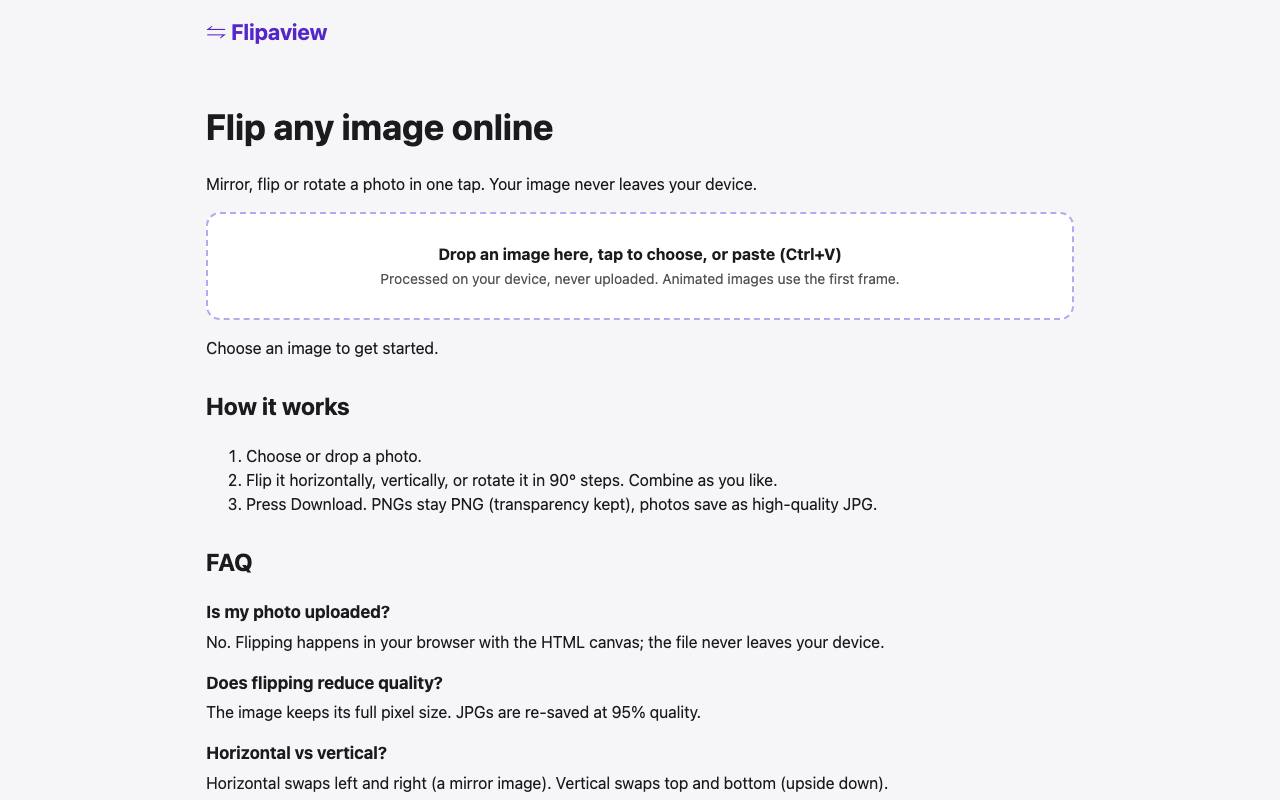Click the answer about HTML canvas flipping
This screenshot has width=1280, height=800.
pos(545,642)
